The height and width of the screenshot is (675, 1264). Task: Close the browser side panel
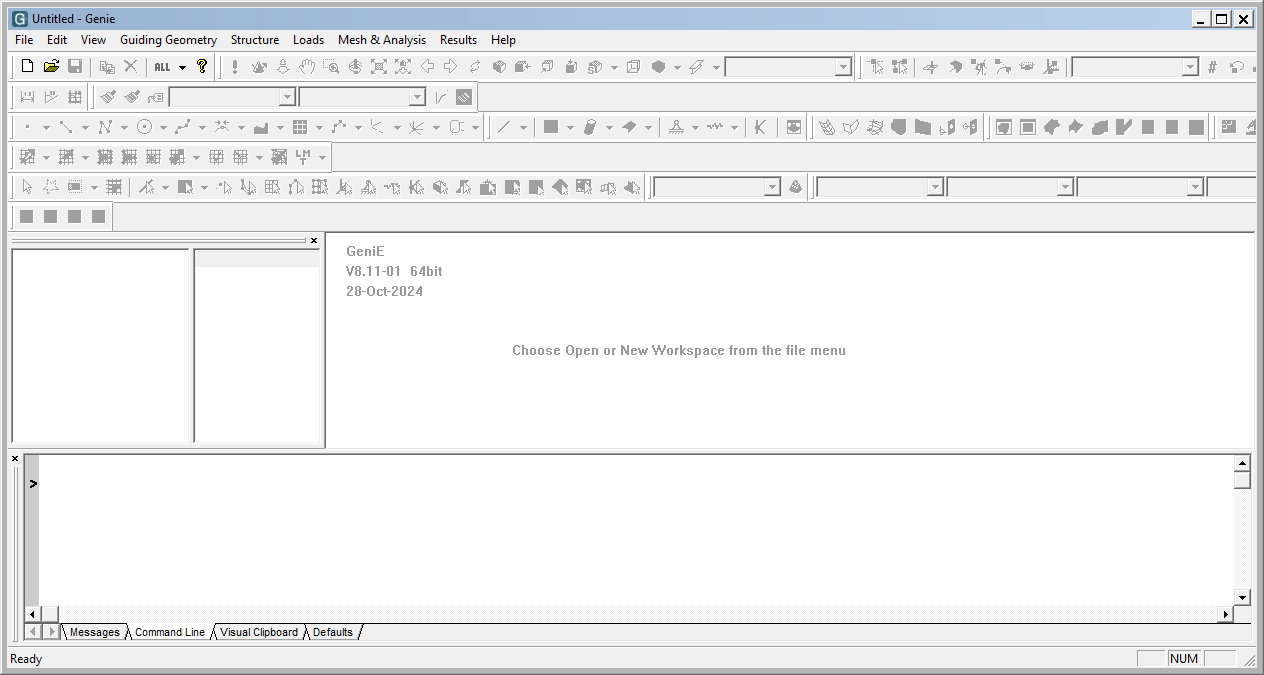(x=314, y=240)
